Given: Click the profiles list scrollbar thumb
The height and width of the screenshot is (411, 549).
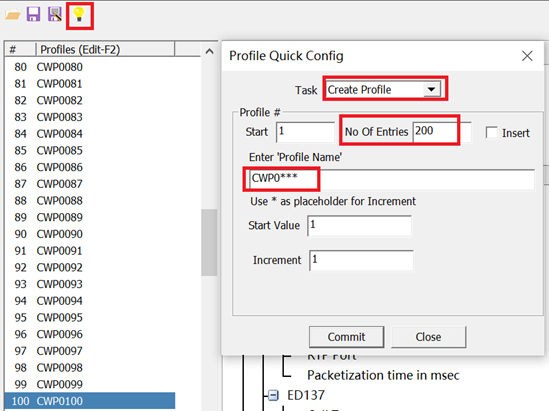Looking at the screenshot, I should (x=209, y=242).
